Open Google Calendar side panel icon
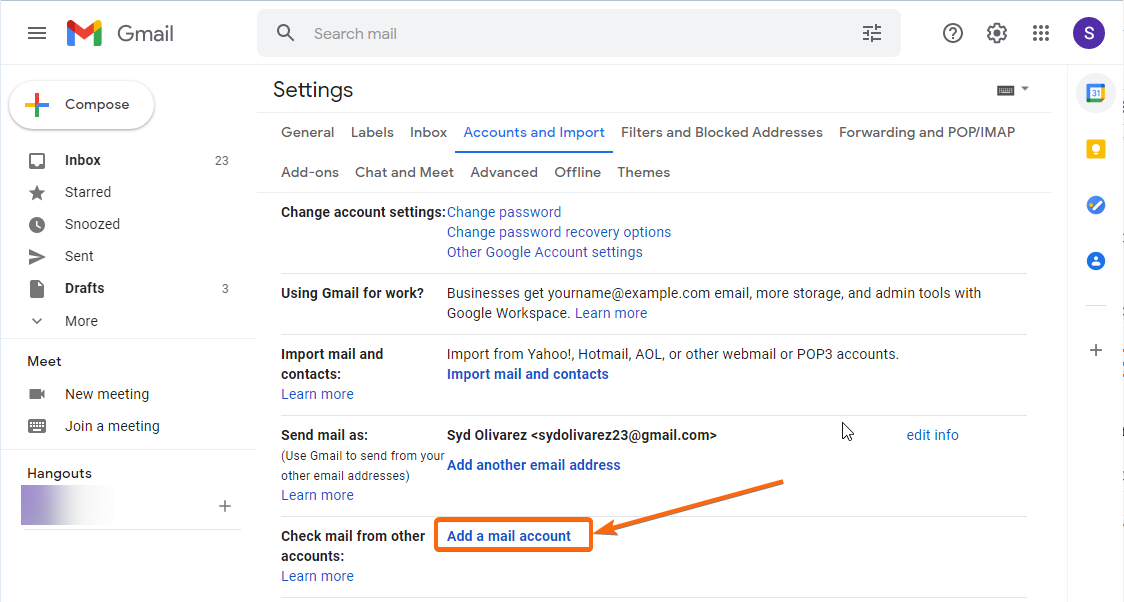Viewport: 1124px width, 602px height. click(1095, 92)
